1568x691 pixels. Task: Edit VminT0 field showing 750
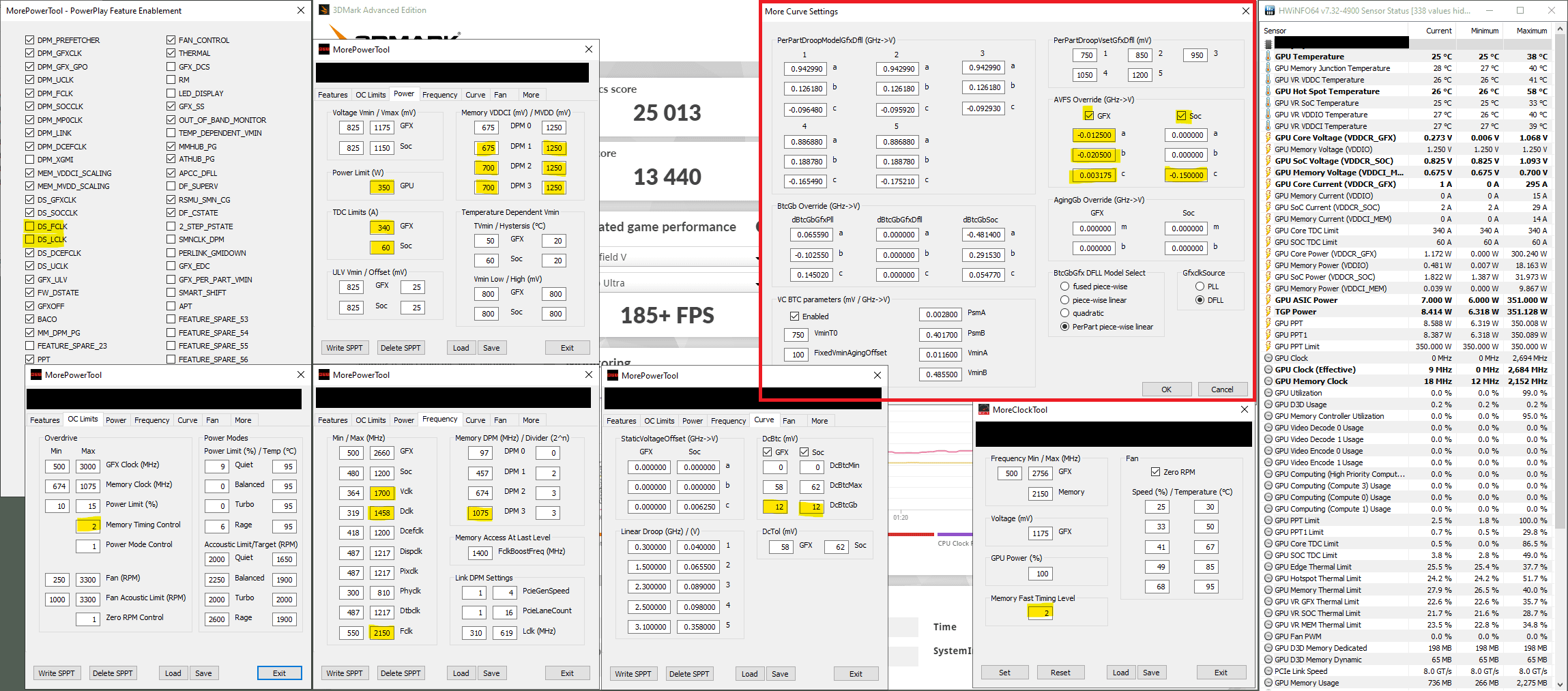[x=797, y=335]
